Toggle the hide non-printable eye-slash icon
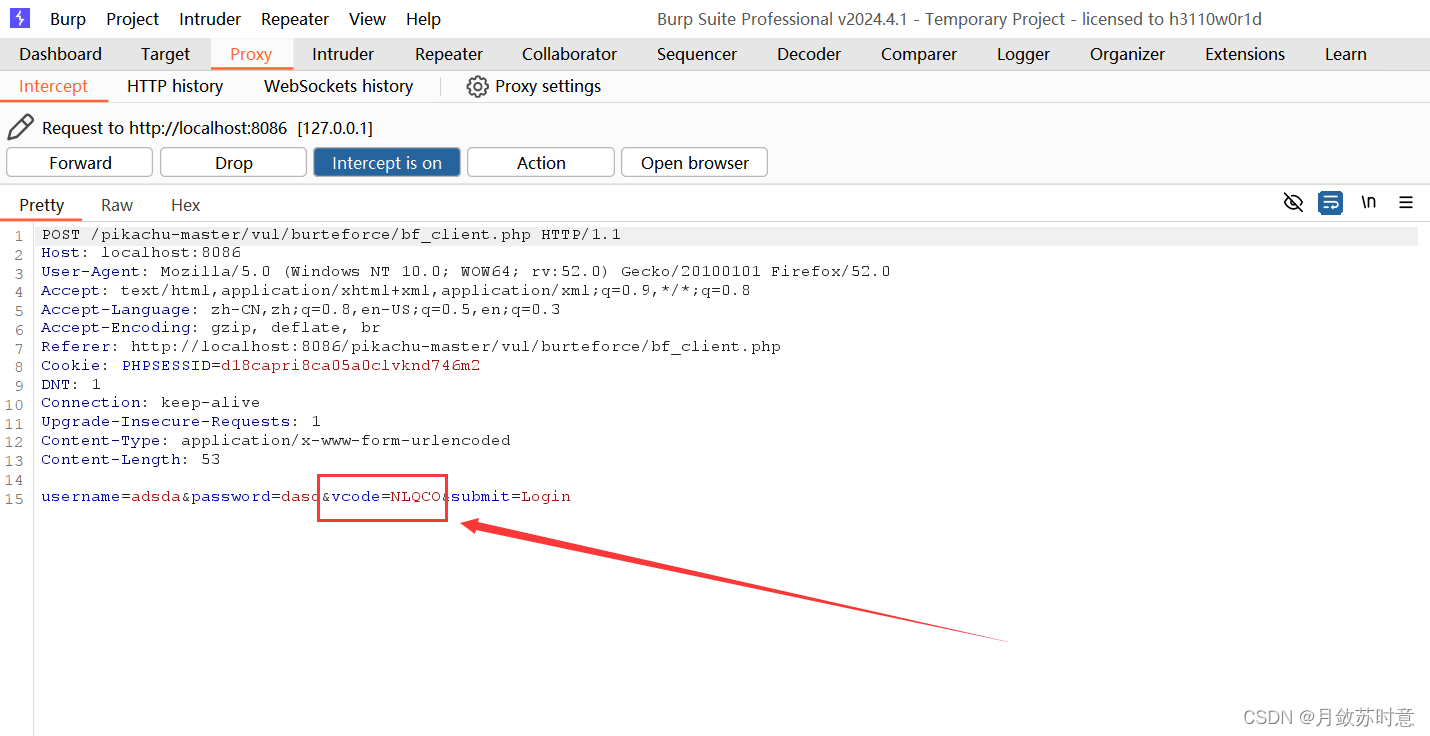 coord(1293,203)
